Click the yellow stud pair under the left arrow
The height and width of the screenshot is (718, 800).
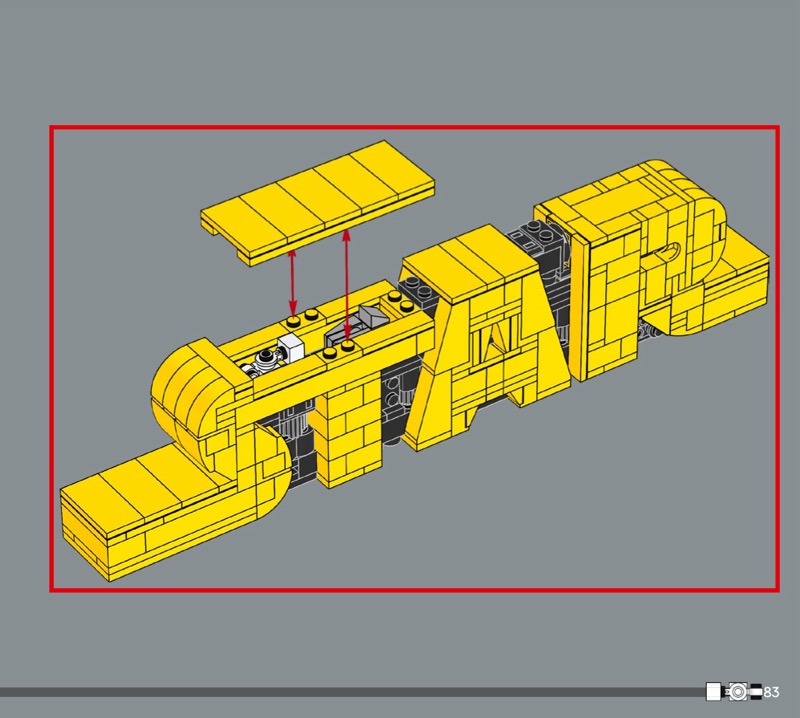pos(300,320)
